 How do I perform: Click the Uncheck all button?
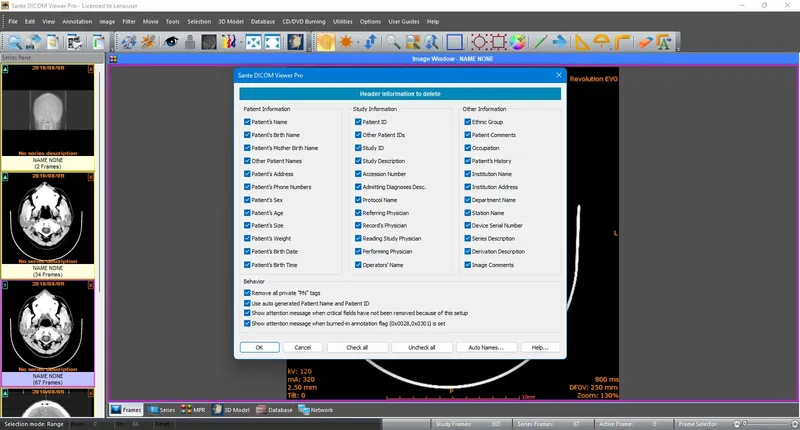(422, 347)
